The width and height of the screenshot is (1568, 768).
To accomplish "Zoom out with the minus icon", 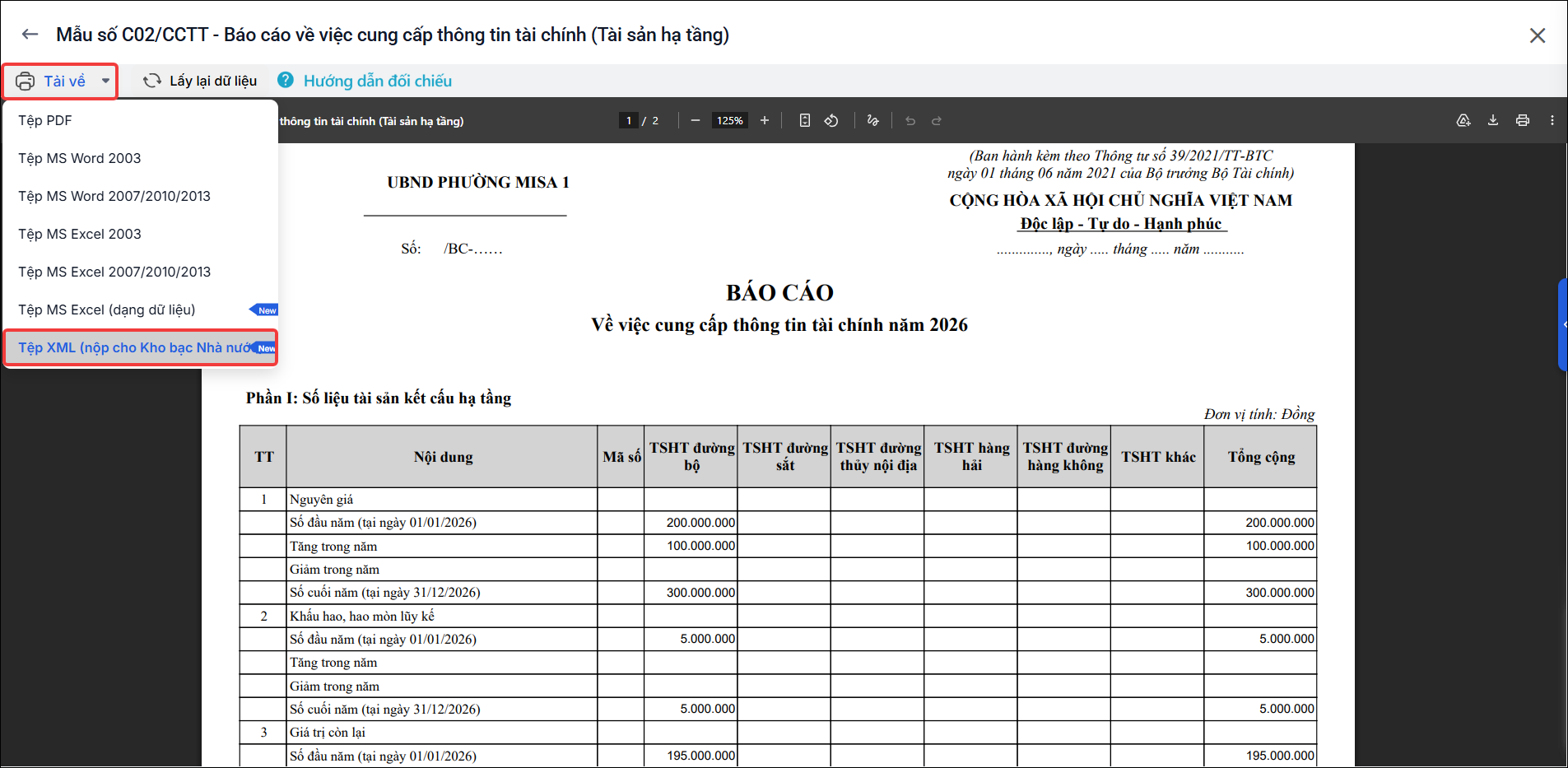I will (696, 120).
